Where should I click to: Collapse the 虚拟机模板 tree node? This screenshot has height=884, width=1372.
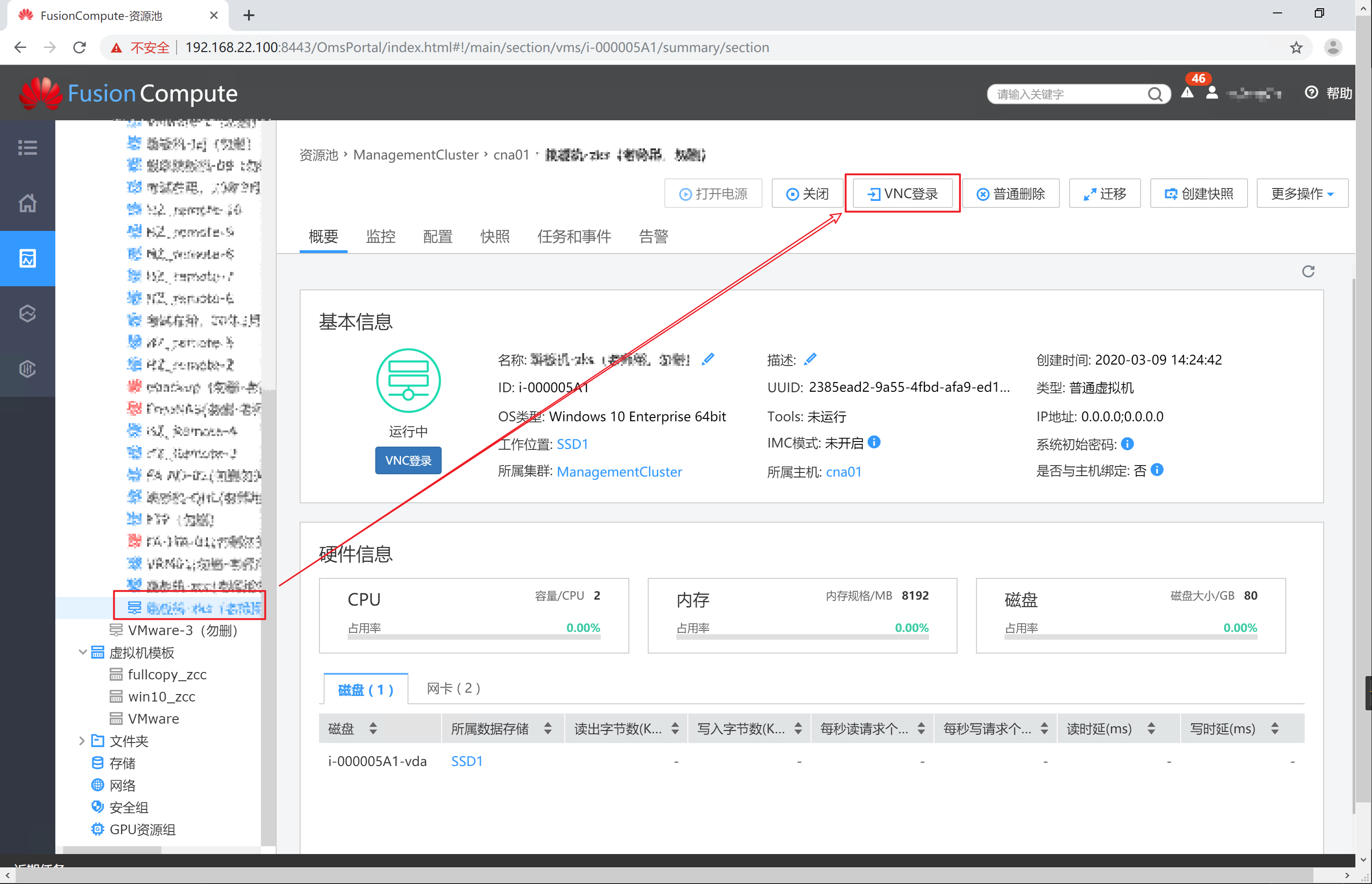click(83, 652)
